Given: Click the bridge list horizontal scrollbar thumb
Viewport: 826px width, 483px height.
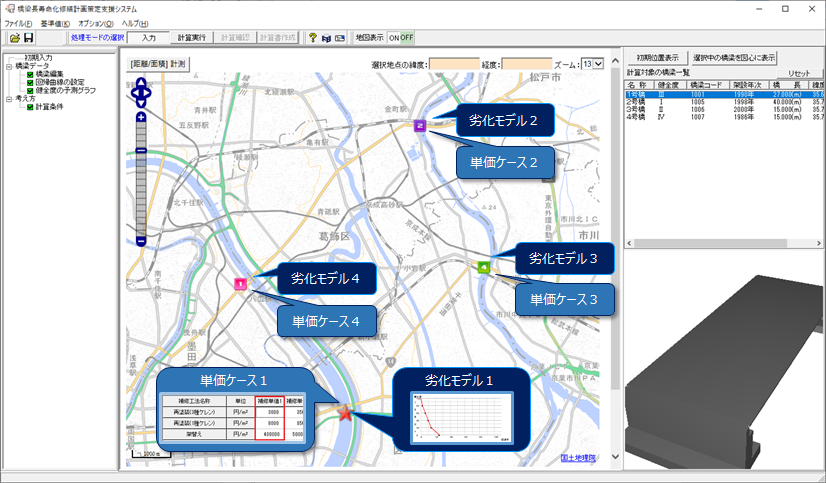Looking at the screenshot, I should point(710,244).
